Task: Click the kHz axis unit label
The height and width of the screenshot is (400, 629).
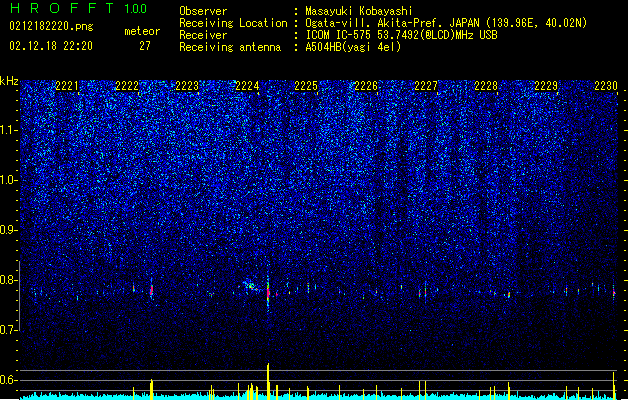Action: point(9,81)
